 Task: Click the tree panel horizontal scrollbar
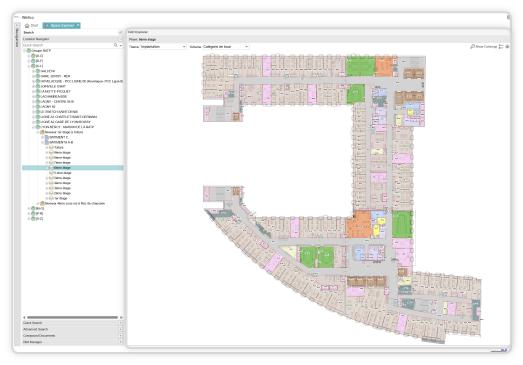pyautogui.click(x=72, y=317)
